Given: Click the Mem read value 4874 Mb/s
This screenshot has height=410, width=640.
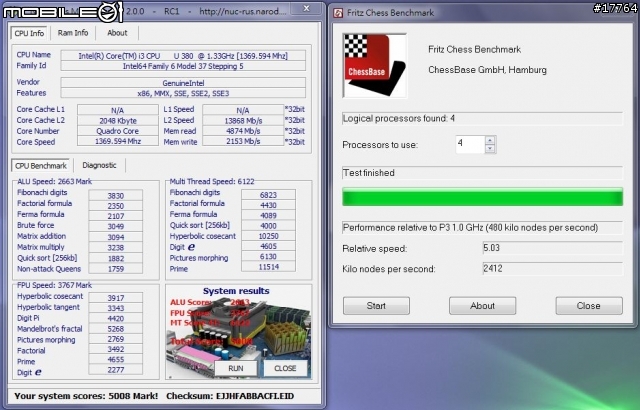Looking at the screenshot, I should (243, 131).
